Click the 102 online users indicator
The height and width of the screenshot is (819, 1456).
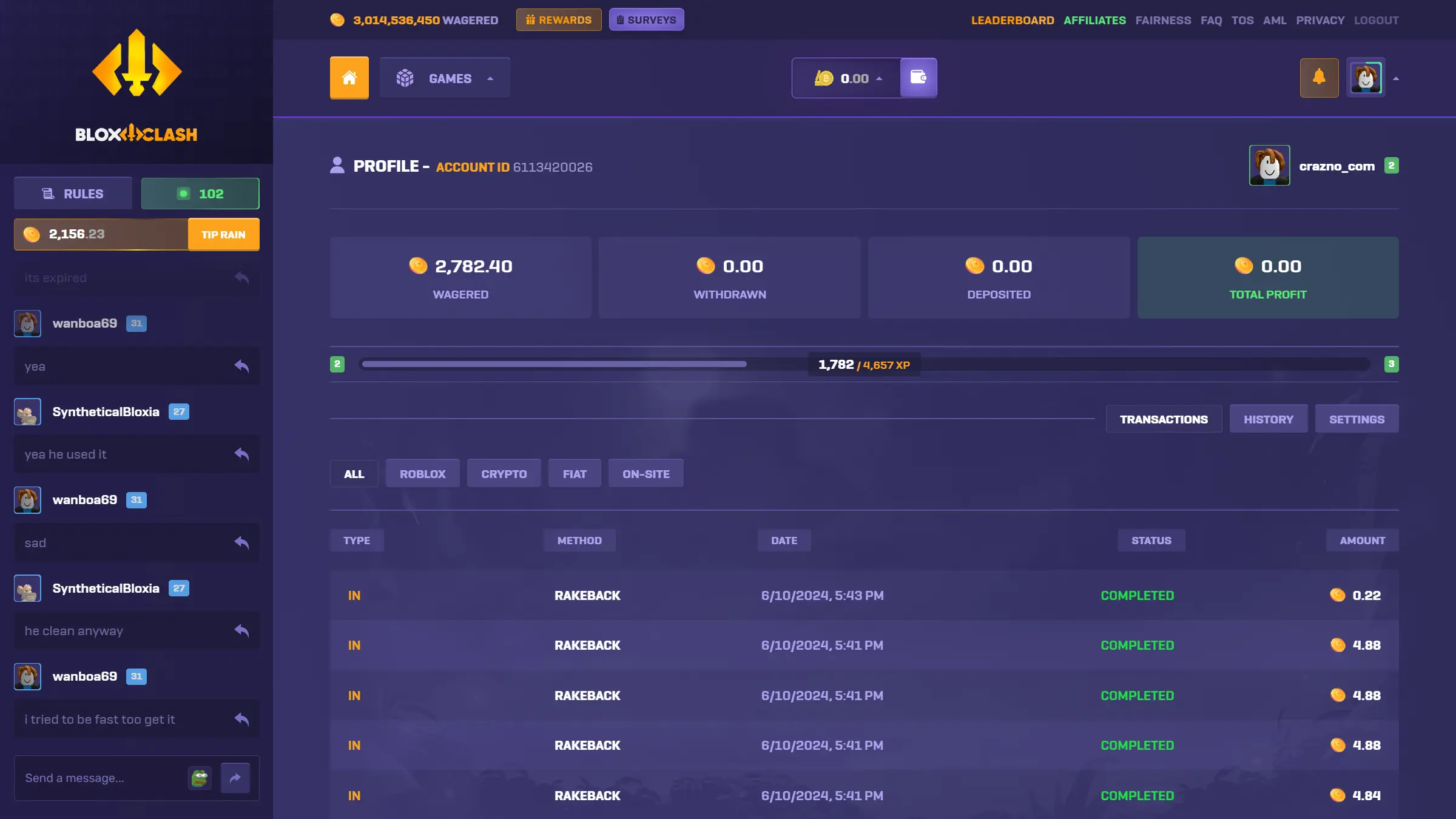(200, 194)
